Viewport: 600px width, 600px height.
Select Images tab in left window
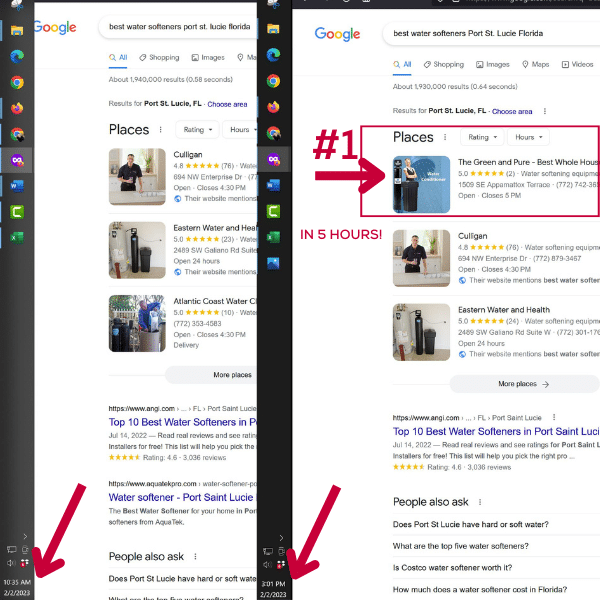208,58
